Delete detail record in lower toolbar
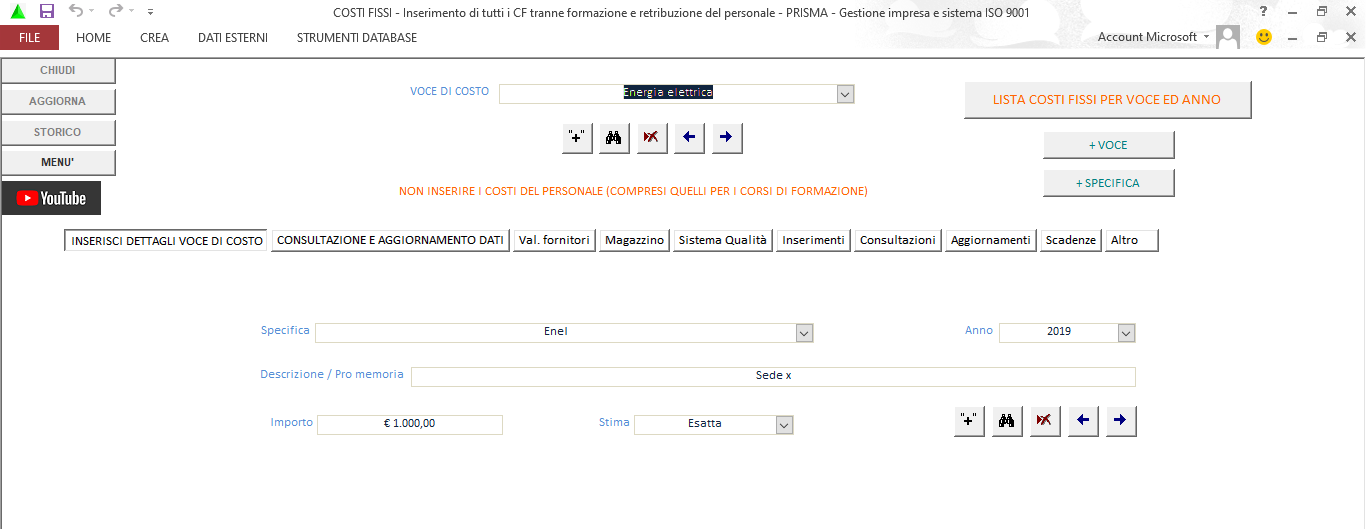 [1044, 421]
